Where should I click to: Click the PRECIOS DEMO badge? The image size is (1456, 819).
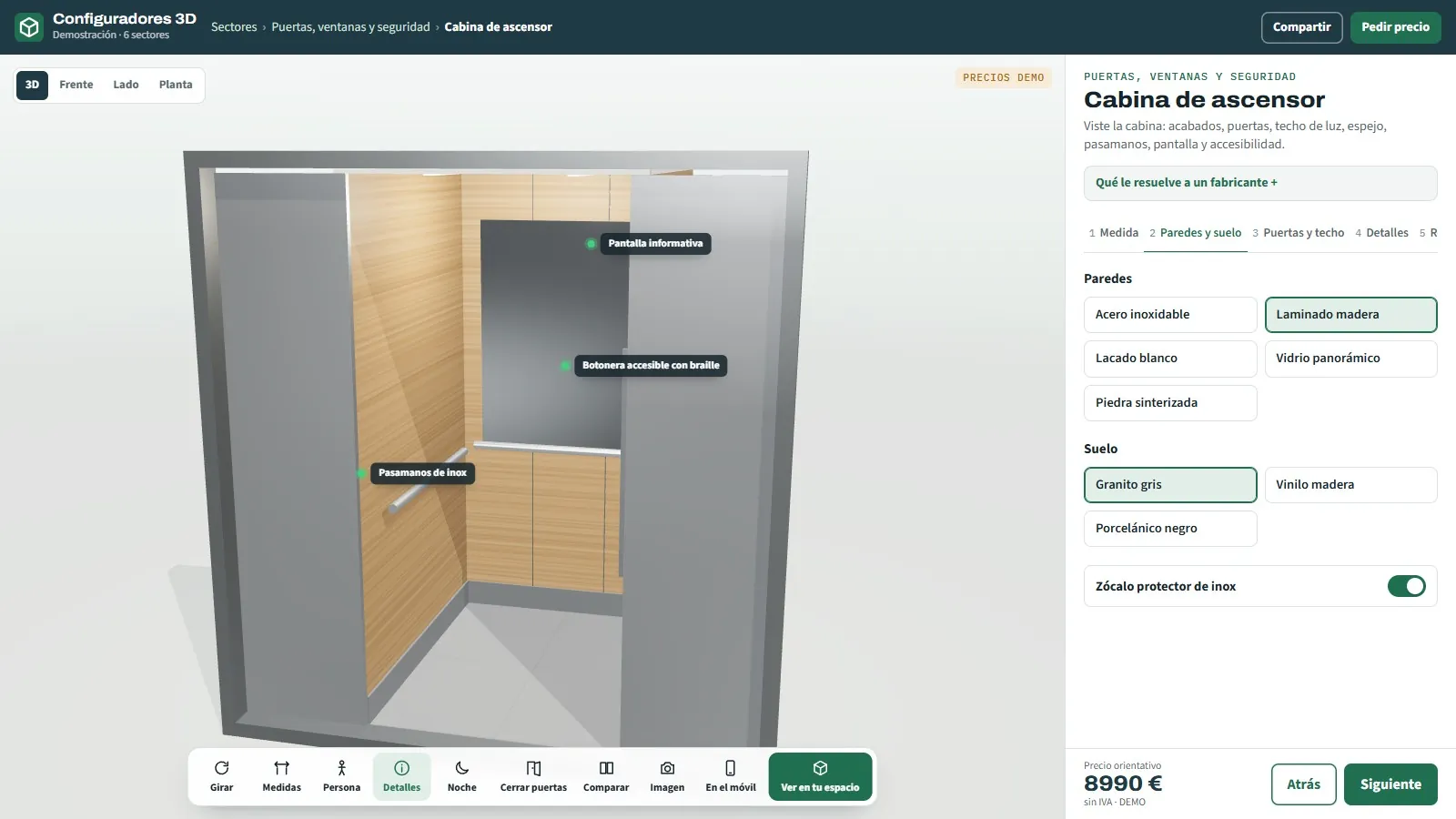pos(1003,78)
